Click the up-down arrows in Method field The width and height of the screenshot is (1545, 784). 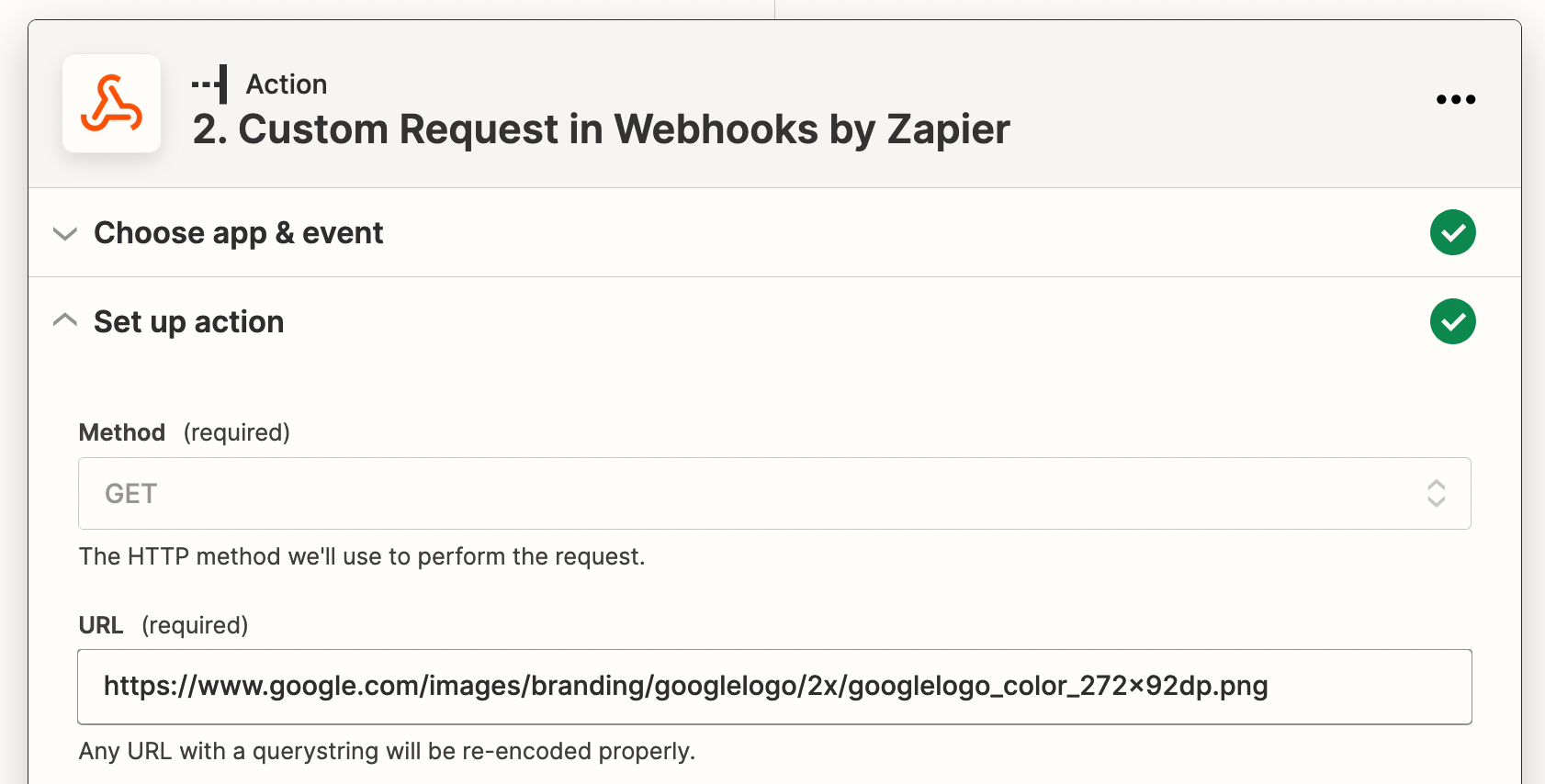[x=1437, y=493]
